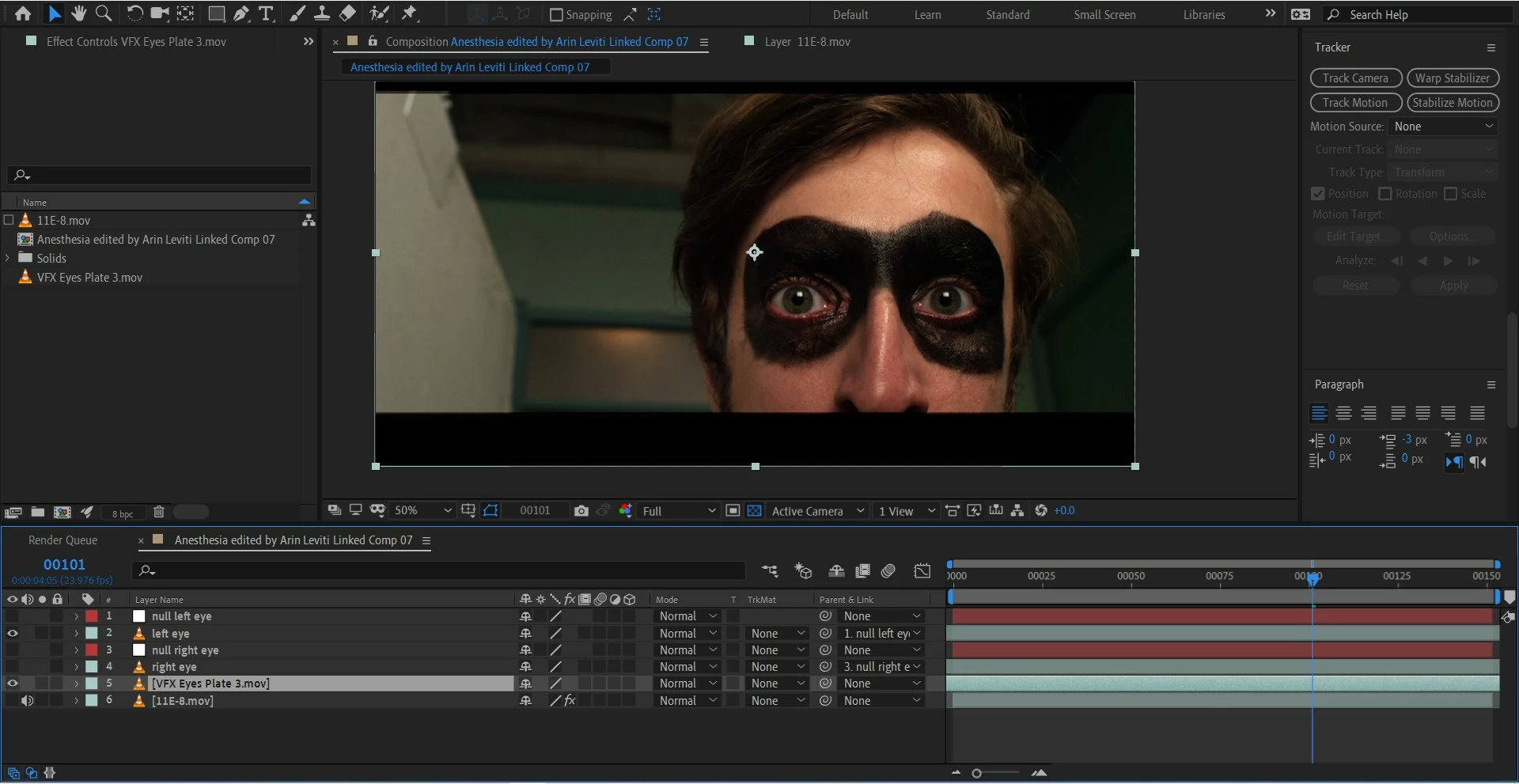Viewport: 1519px width, 784px height.
Task: Select the Type tool
Action: (x=267, y=13)
